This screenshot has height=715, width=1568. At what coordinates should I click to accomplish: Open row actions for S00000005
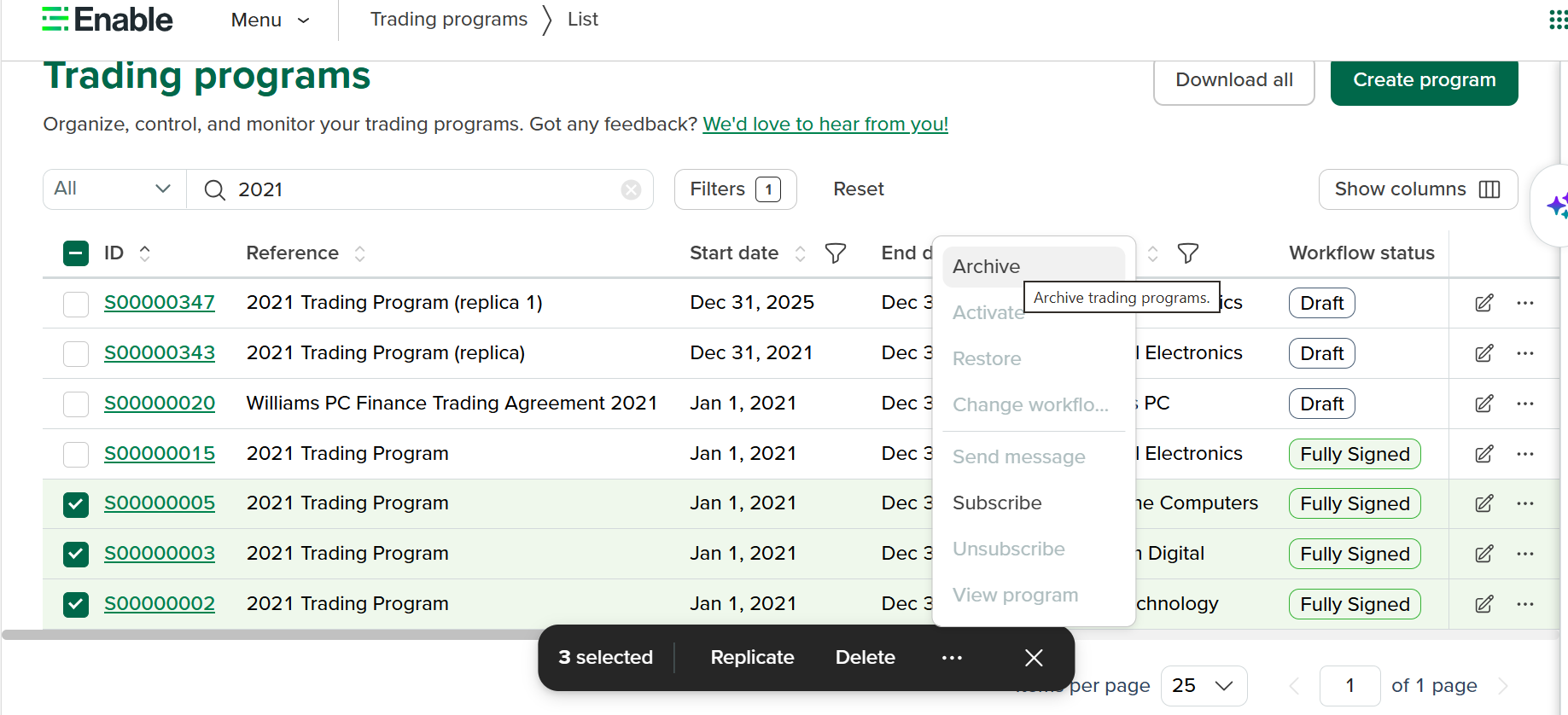pyautogui.click(x=1525, y=503)
